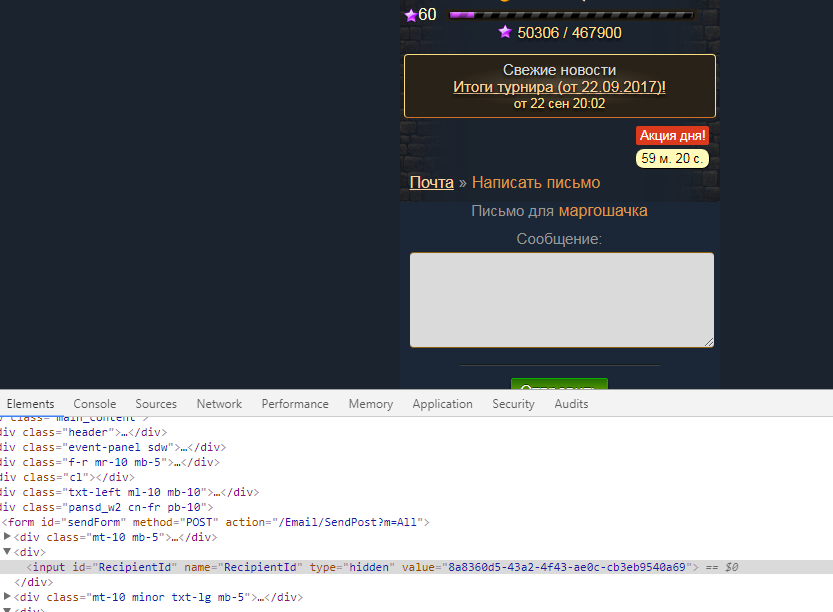833x612 pixels.
Task: Click the star icon beside 50306 experience
Action: (505, 33)
